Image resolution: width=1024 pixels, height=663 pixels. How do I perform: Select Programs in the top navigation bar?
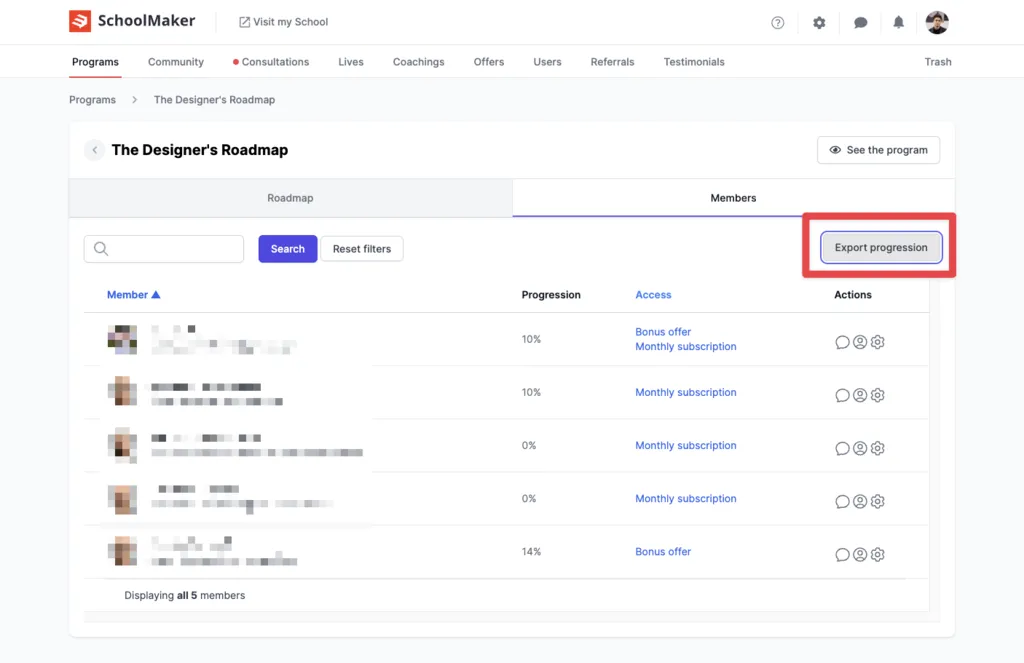[x=95, y=62]
